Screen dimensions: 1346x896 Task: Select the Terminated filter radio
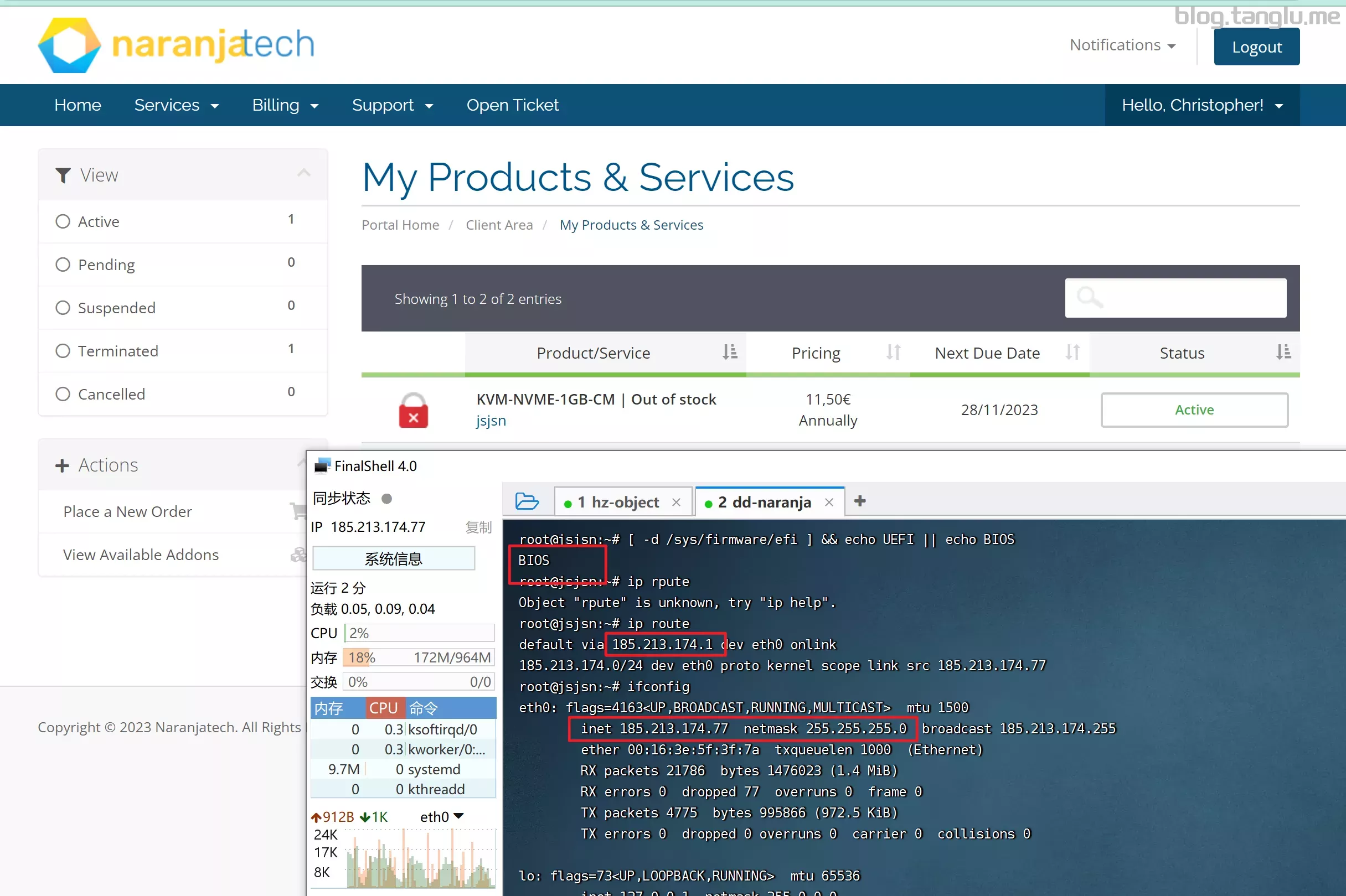(63, 351)
